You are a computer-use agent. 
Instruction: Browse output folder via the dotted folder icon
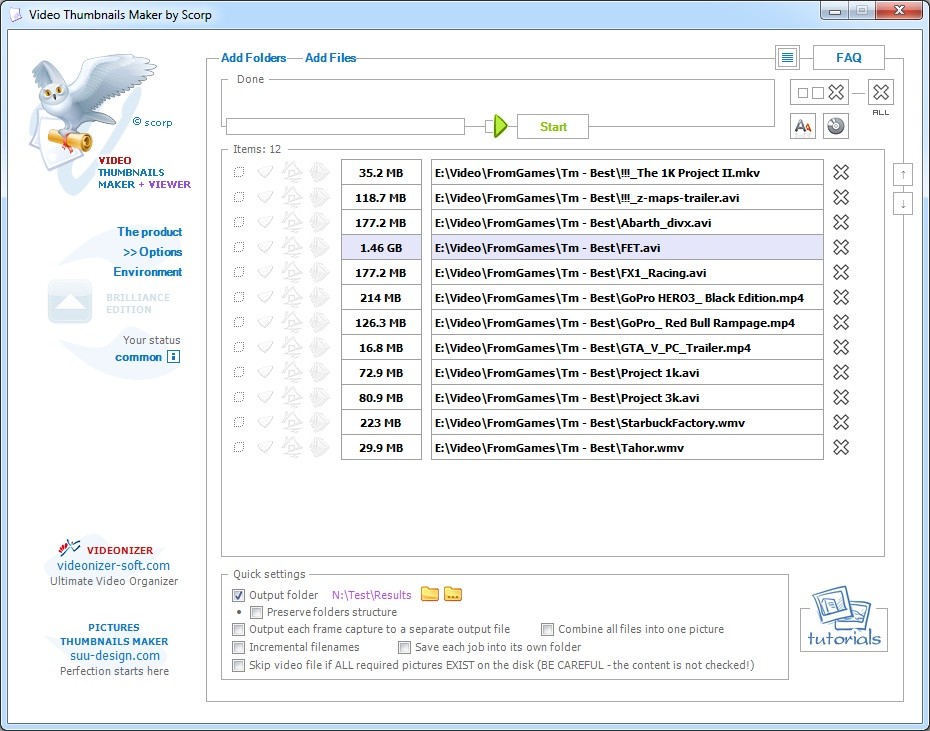click(453, 594)
